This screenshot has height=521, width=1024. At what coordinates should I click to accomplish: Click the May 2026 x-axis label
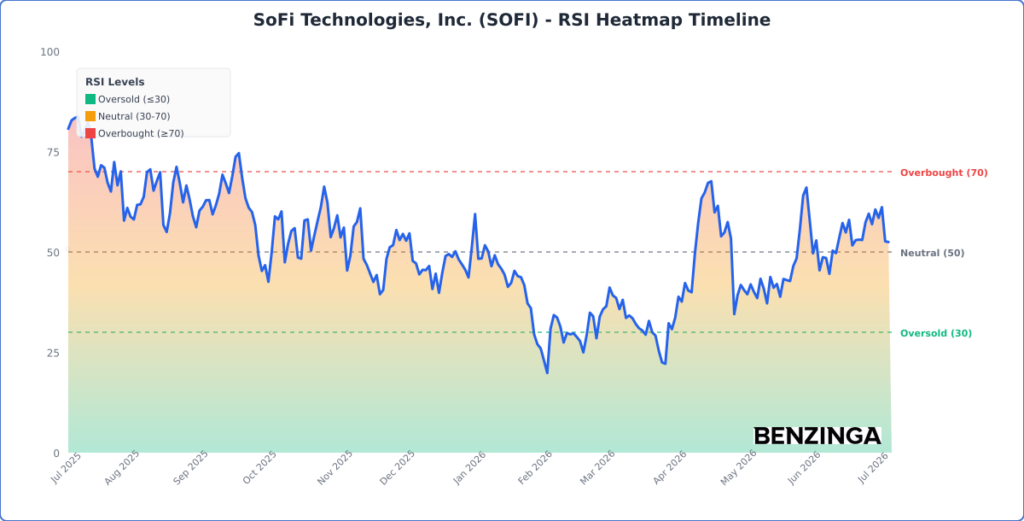coord(739,466)
